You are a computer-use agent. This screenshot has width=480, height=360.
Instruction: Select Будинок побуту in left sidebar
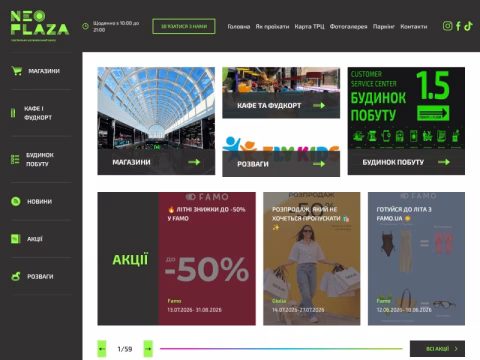pyautogui.click(x=41, y=159)
